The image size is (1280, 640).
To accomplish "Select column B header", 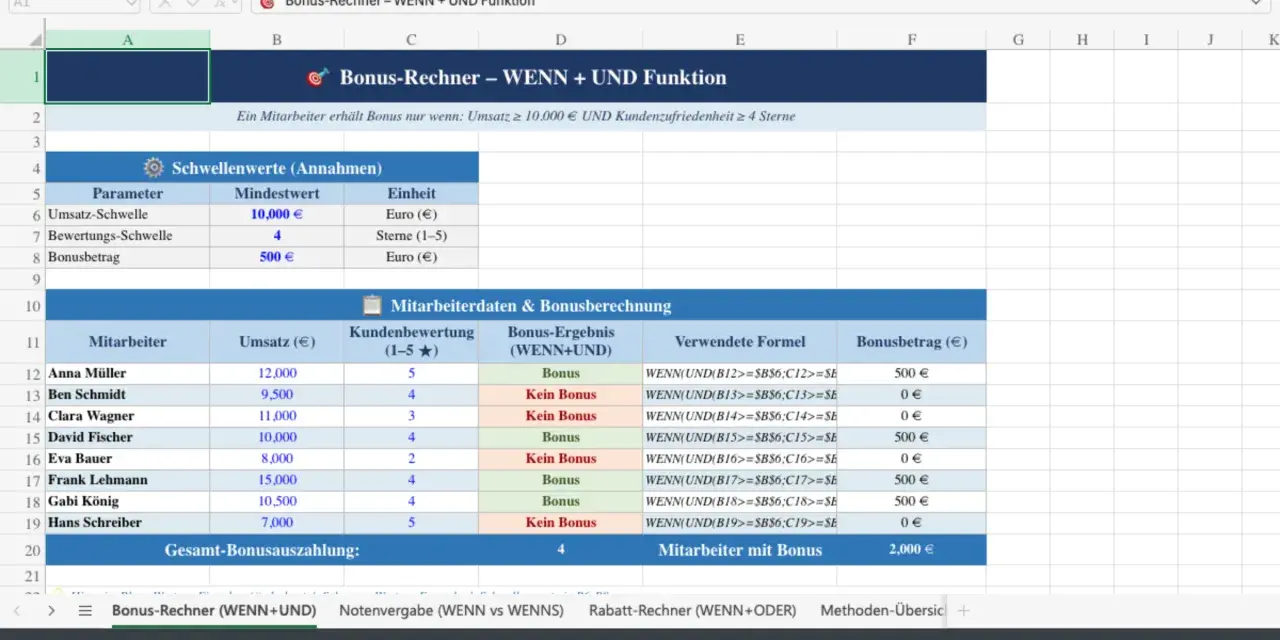I will click(277, 40).
